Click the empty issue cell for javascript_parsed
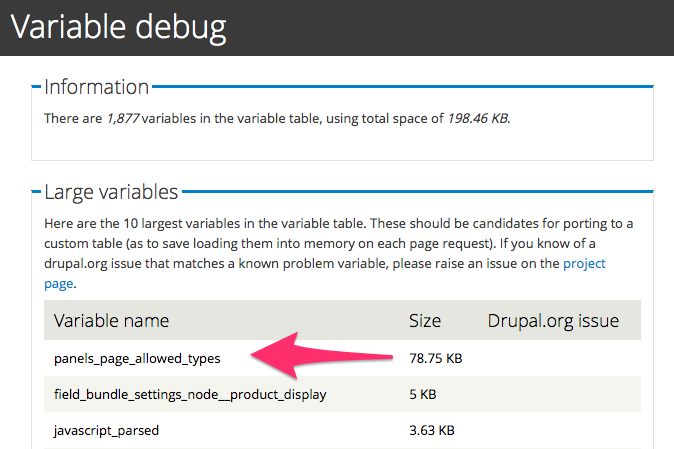 pyautogui.click(x=560, y=431)
